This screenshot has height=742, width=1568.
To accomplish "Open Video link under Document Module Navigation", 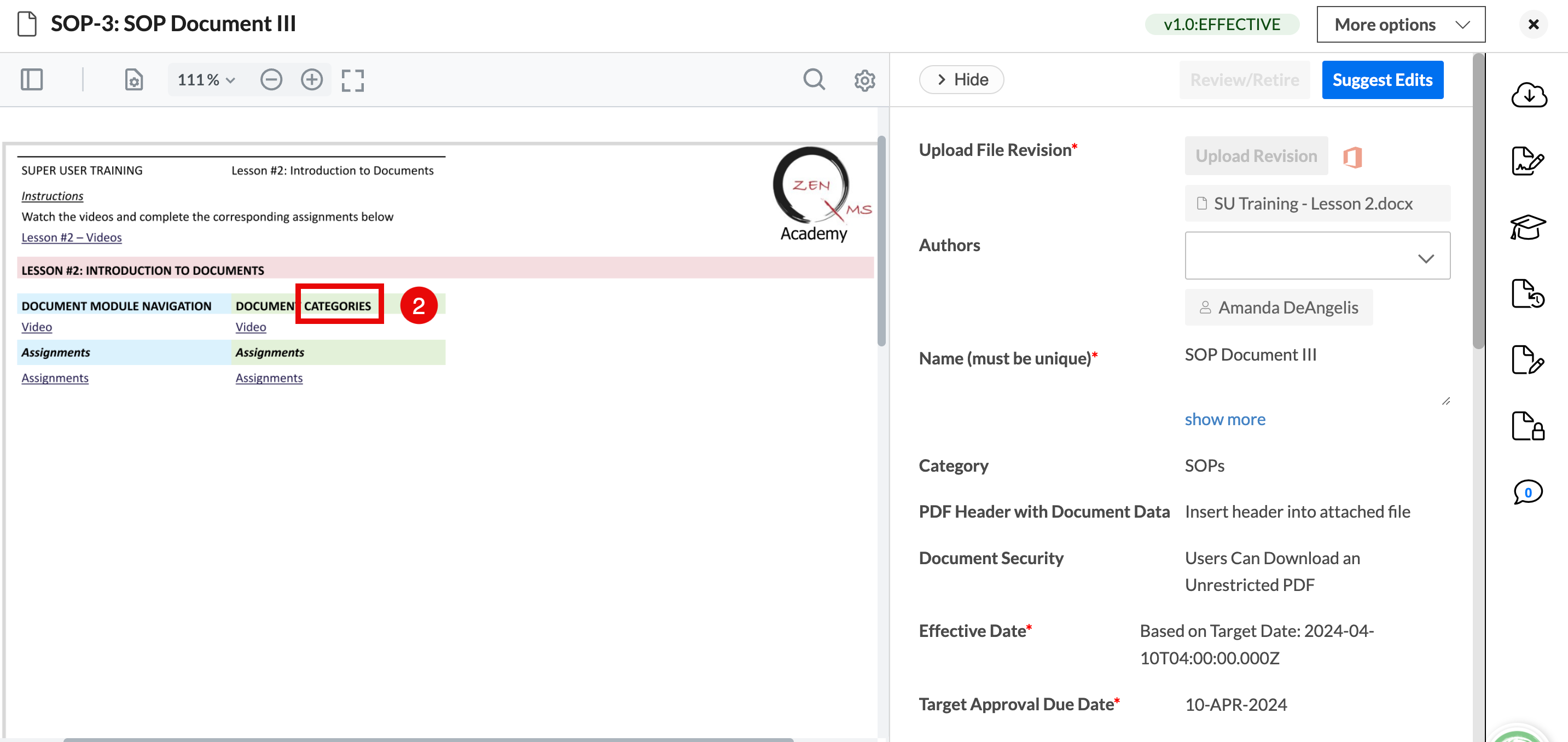I will pos(37,327).
